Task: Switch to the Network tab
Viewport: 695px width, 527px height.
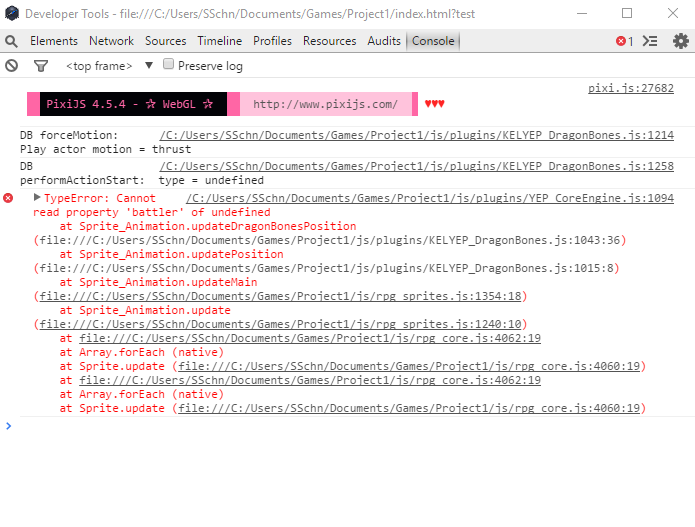Action: (111, 41)
